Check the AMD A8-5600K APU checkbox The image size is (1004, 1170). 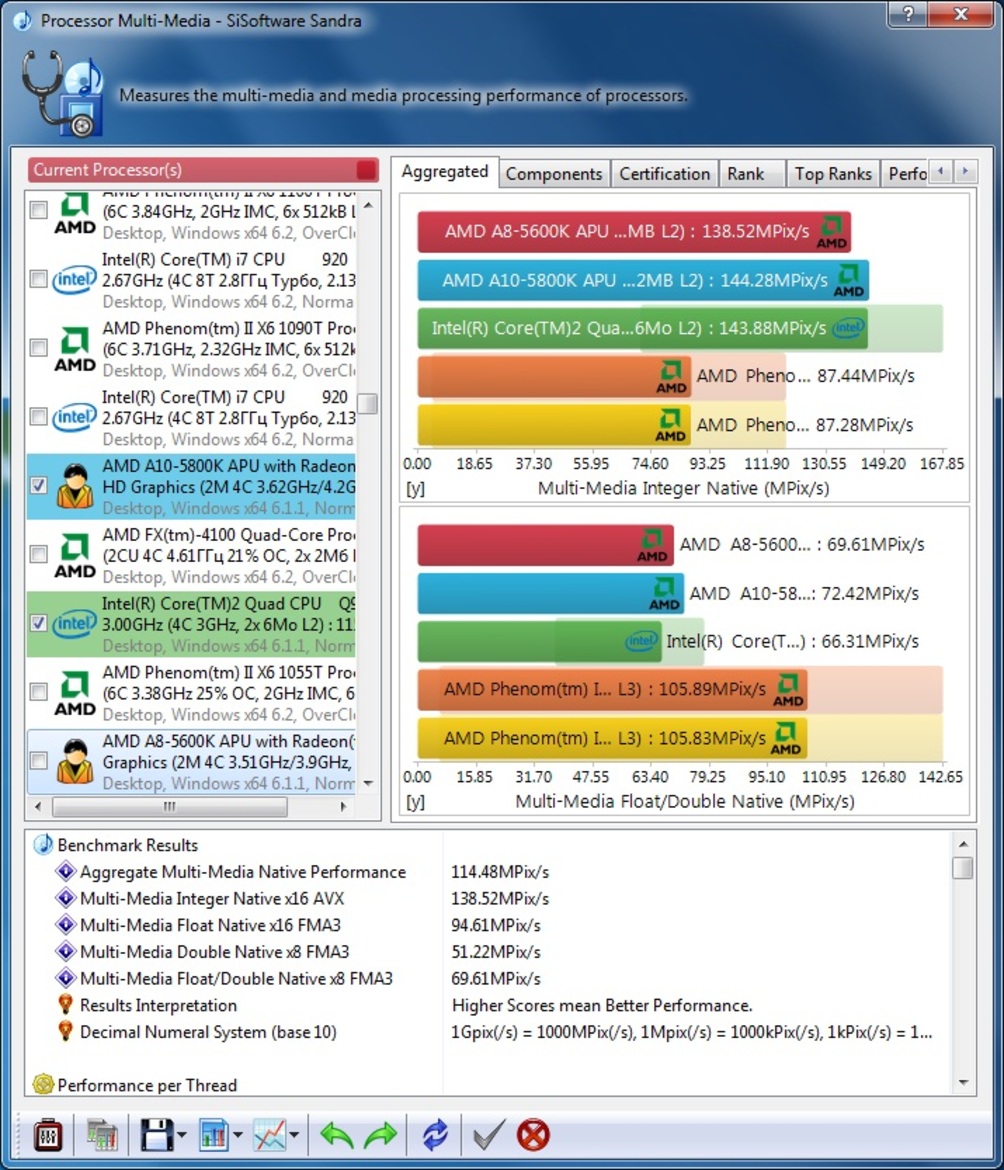[39, 760]
